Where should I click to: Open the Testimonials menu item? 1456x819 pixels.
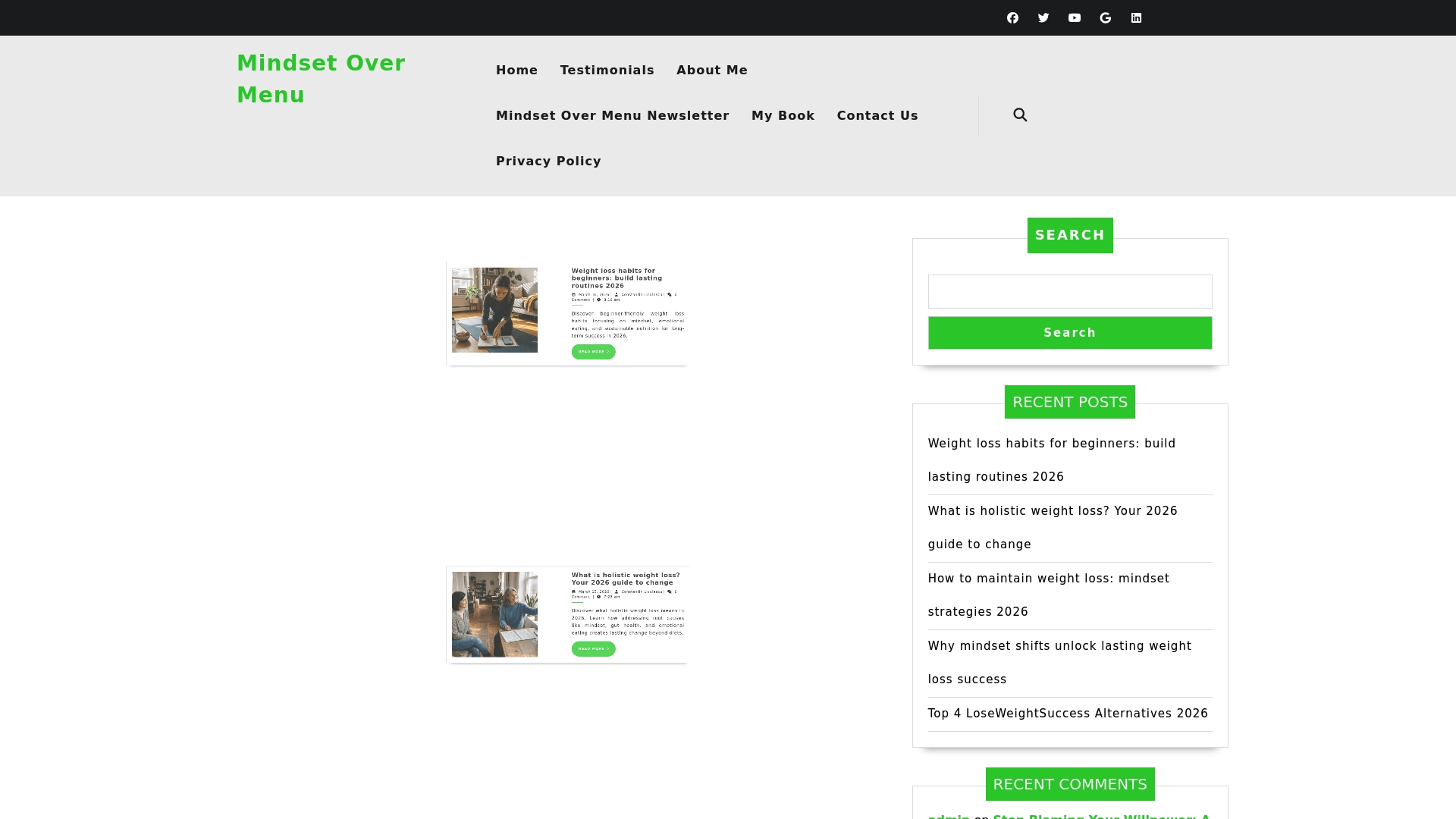(607, 70)
